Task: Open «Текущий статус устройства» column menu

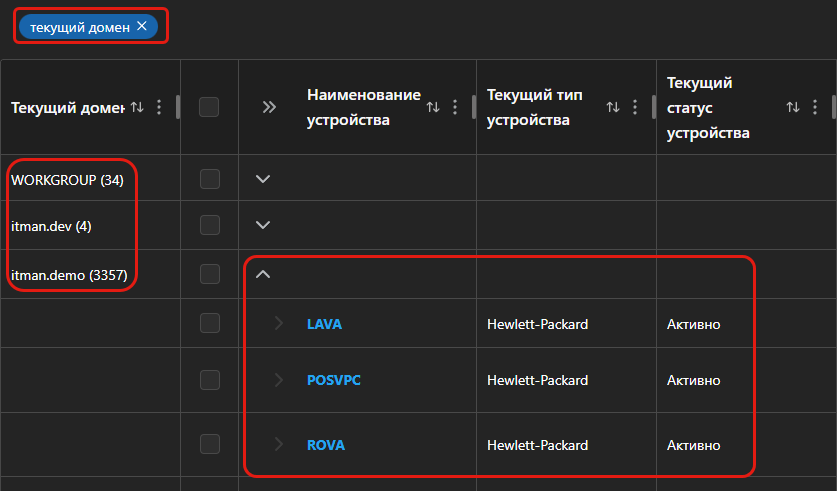Action: [x=815, y=107]
